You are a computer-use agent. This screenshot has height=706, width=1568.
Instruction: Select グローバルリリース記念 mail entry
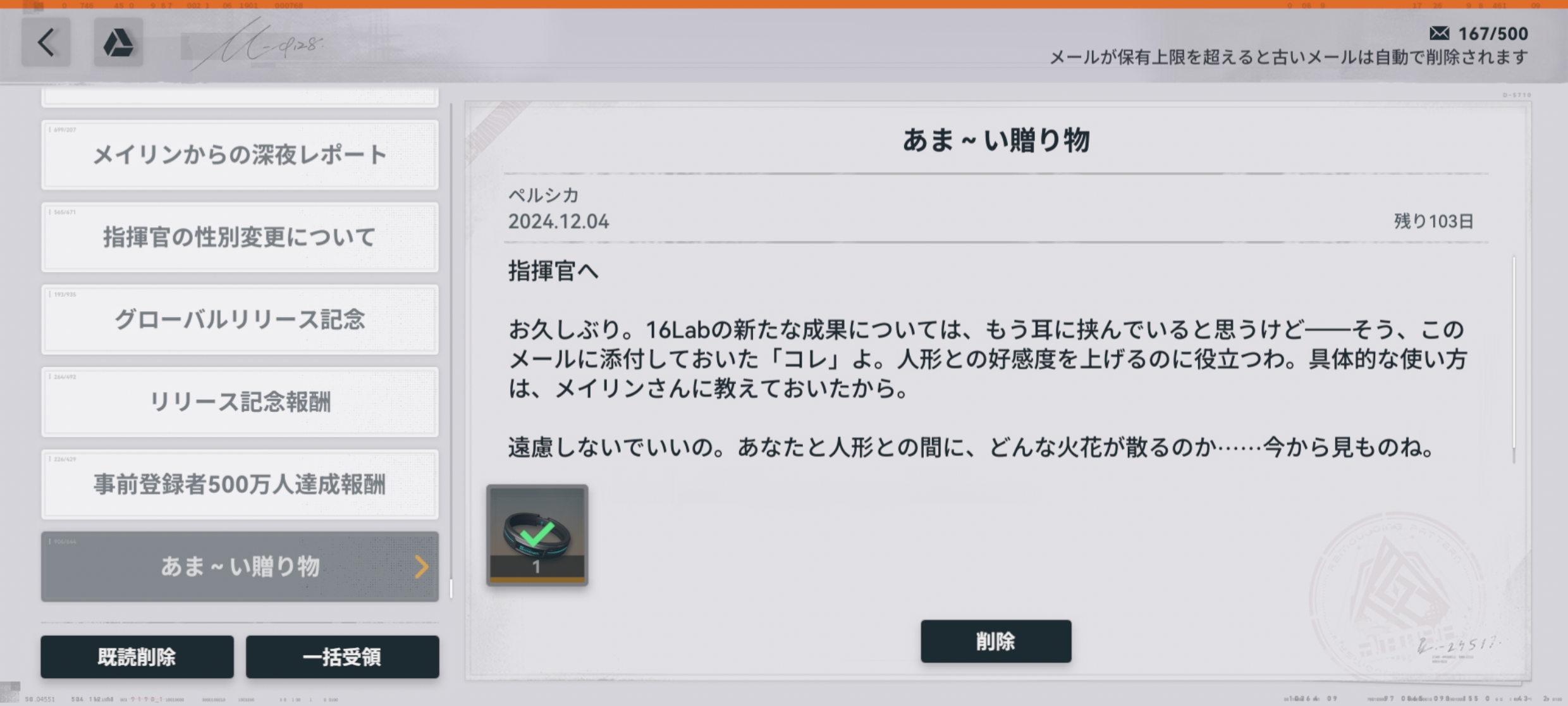240,319
